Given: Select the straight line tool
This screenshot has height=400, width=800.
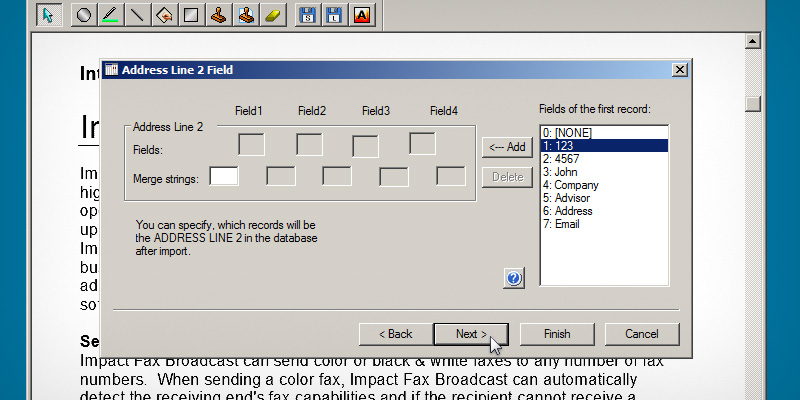Looking at the screenshot, I should [138, 15].
